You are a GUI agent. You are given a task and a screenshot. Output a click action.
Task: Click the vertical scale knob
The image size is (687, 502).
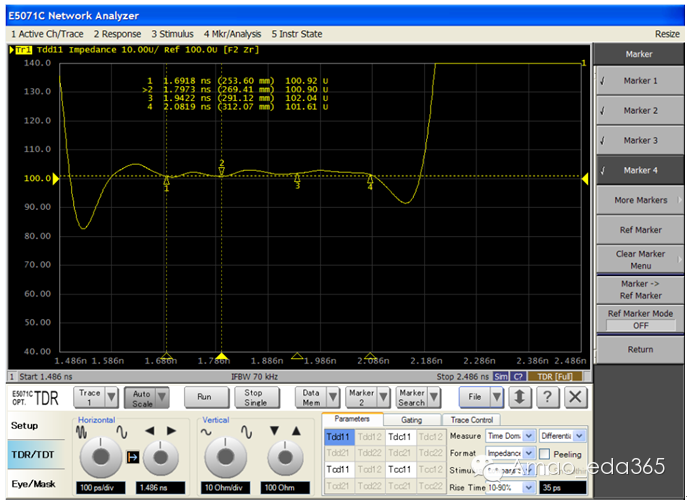coord(225,455)
